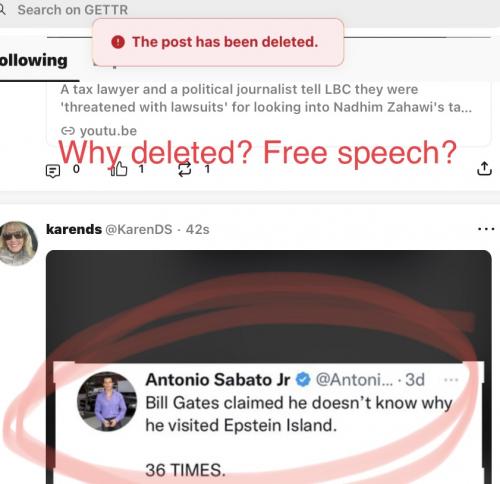The image size is (500, 484).
Task: Open three-dot menu on karends post
Action: [486, 229]
